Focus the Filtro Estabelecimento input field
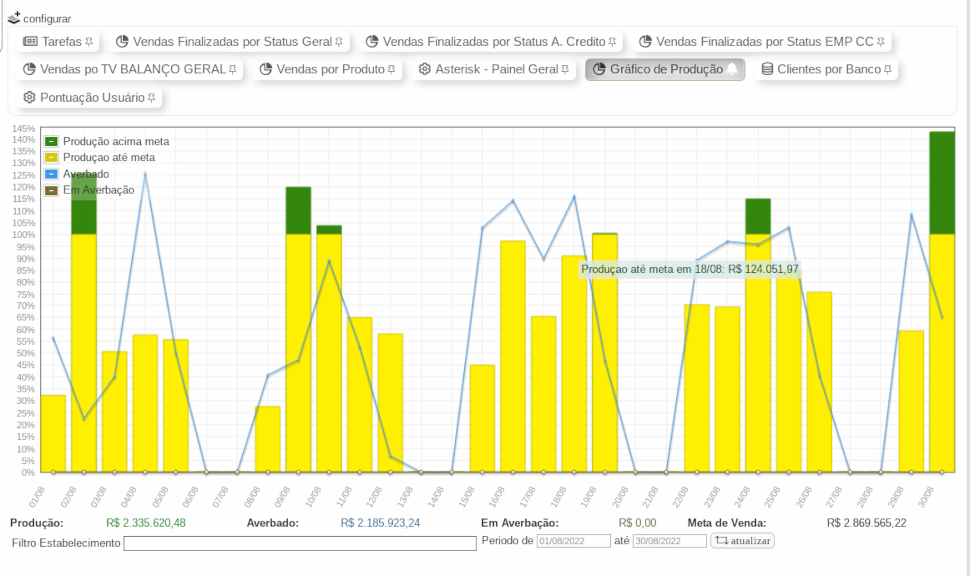Viewport: 970px width, 576px height. 300,543
